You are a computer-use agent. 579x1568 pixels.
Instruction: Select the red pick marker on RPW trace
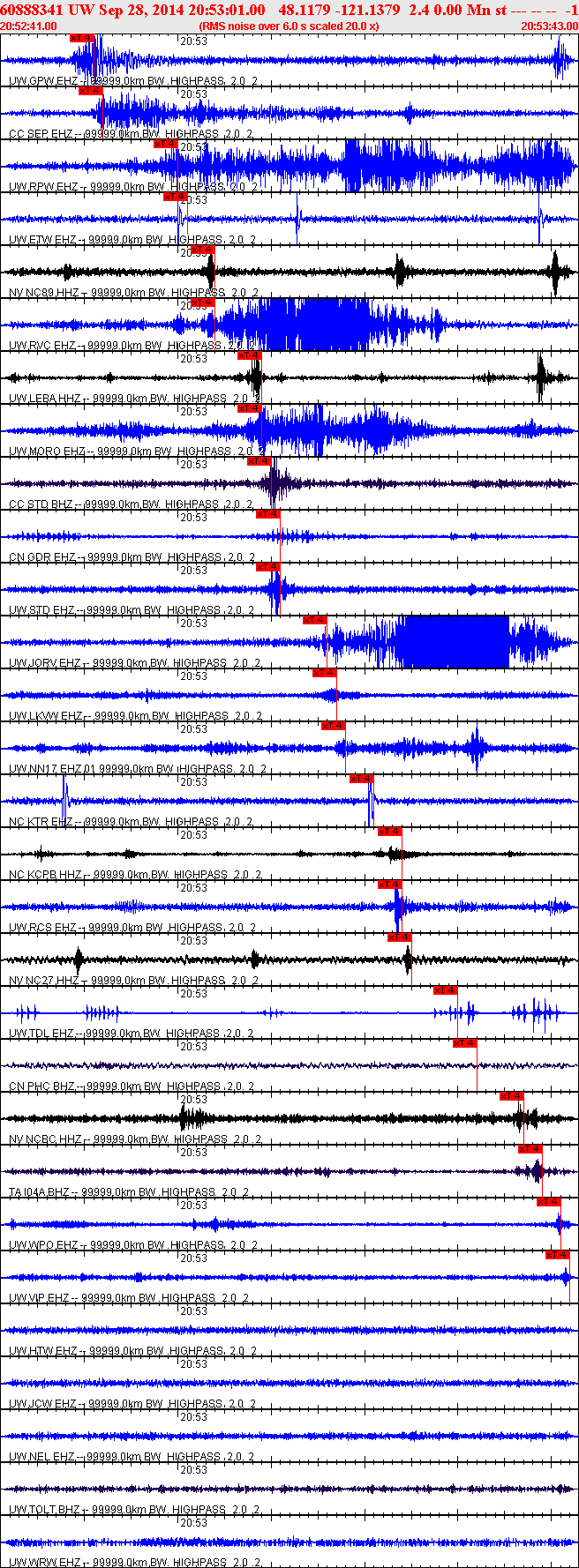coord(165,144)
